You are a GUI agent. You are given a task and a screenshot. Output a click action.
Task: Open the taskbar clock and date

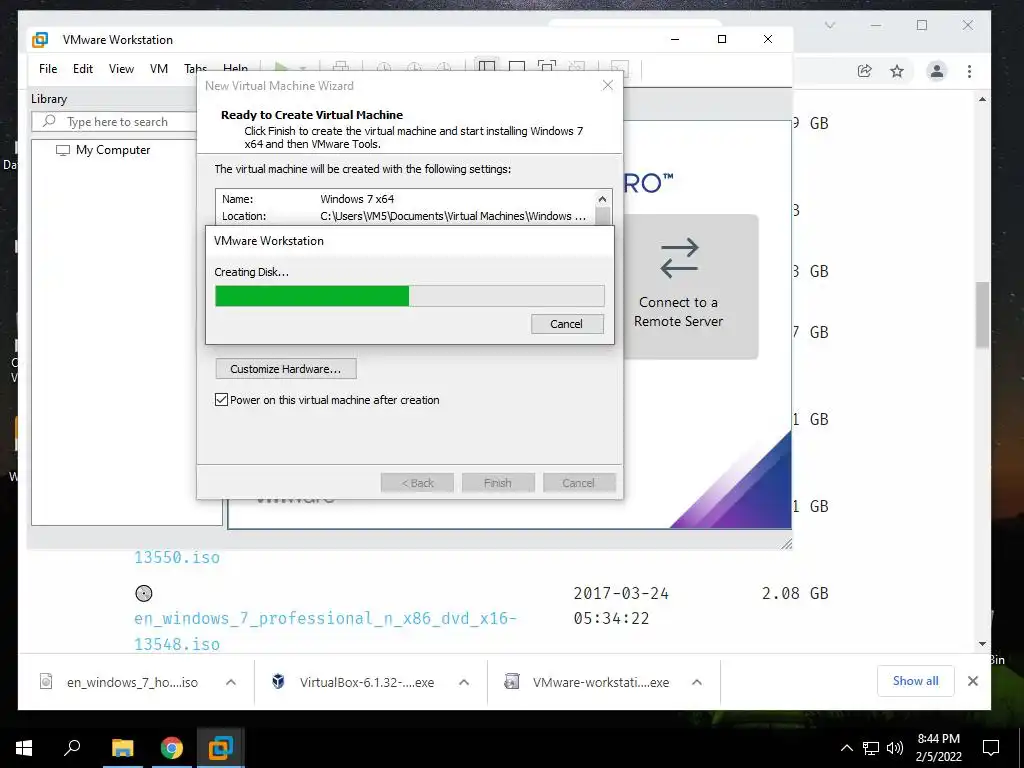coord(938,748)
